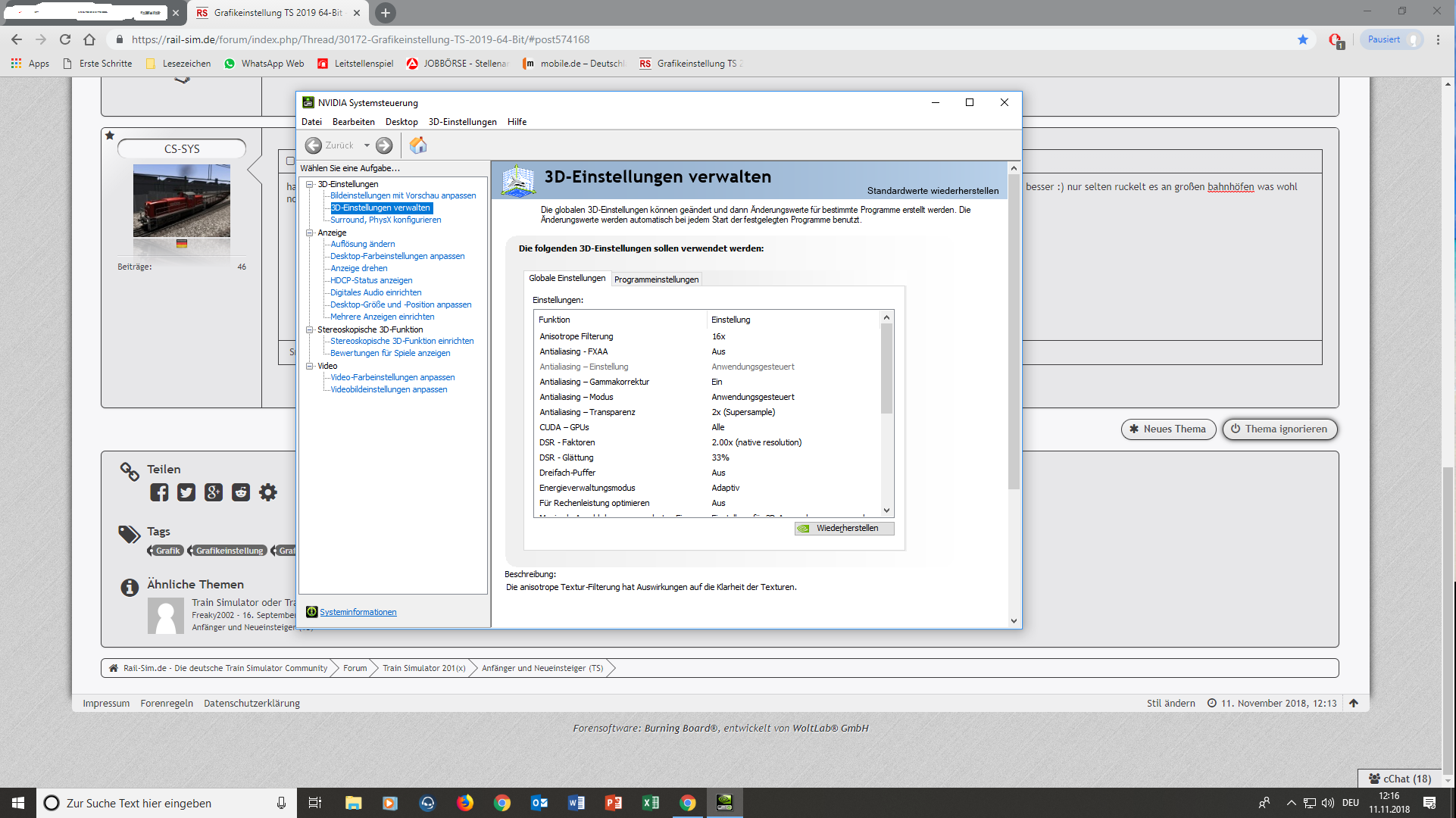Click the NVIDIA home icon in toolbar

tap(417, 145)
